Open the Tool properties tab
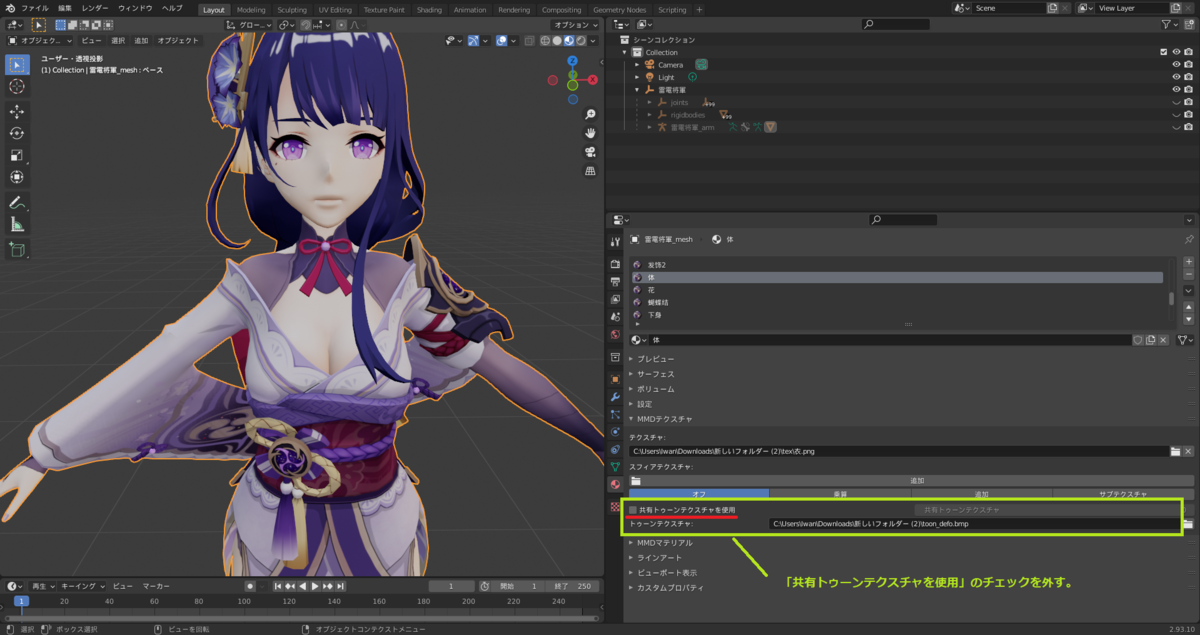The width and height of the screenshot is (1200, 635). click(615, 242)
